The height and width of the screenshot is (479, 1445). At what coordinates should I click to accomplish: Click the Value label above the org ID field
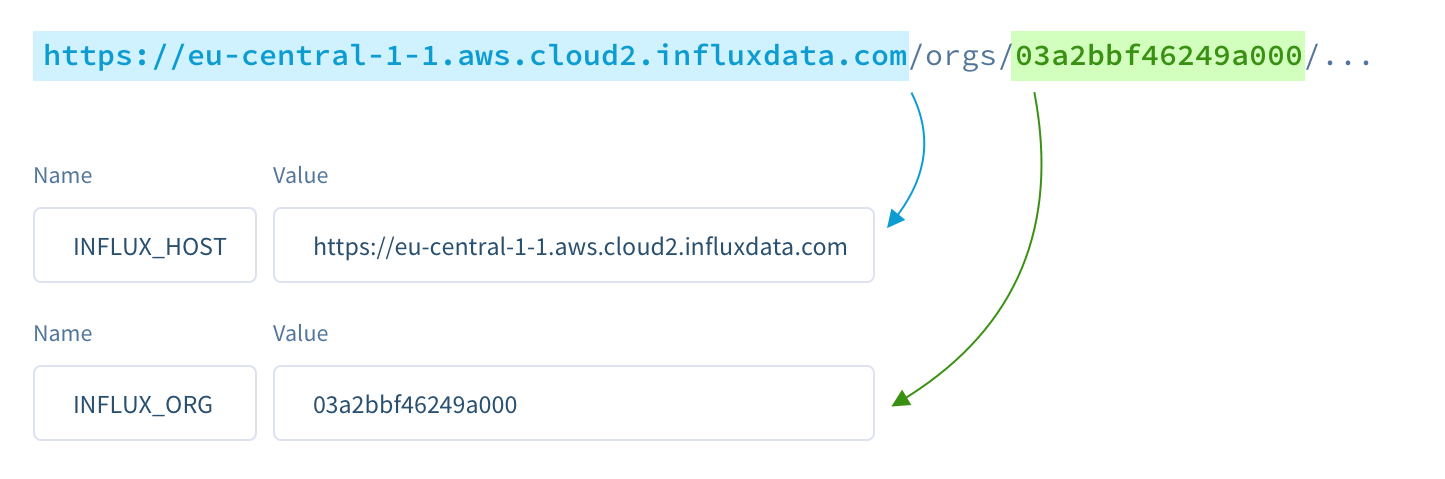tap(300, 333)
